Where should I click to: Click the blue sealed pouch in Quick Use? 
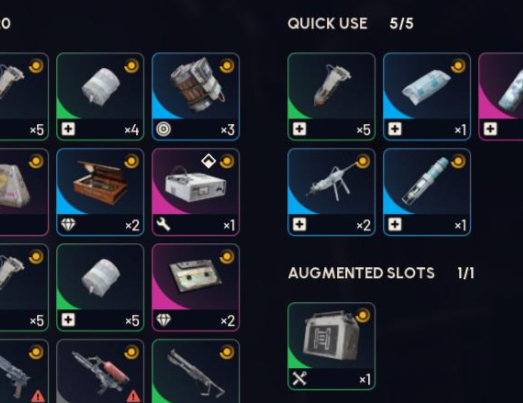pos(427,96)
